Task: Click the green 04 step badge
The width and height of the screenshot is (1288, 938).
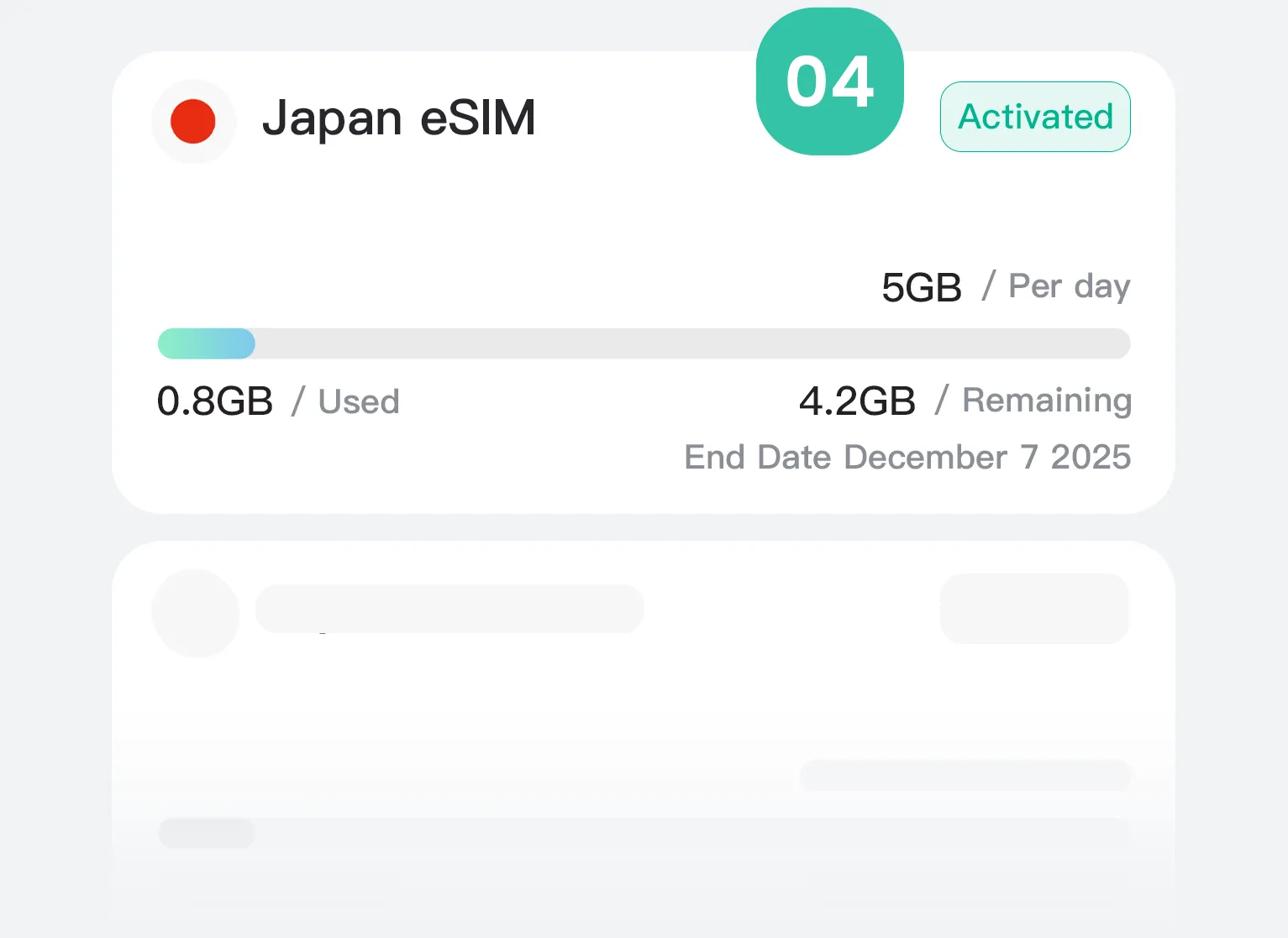Action: 830,81
